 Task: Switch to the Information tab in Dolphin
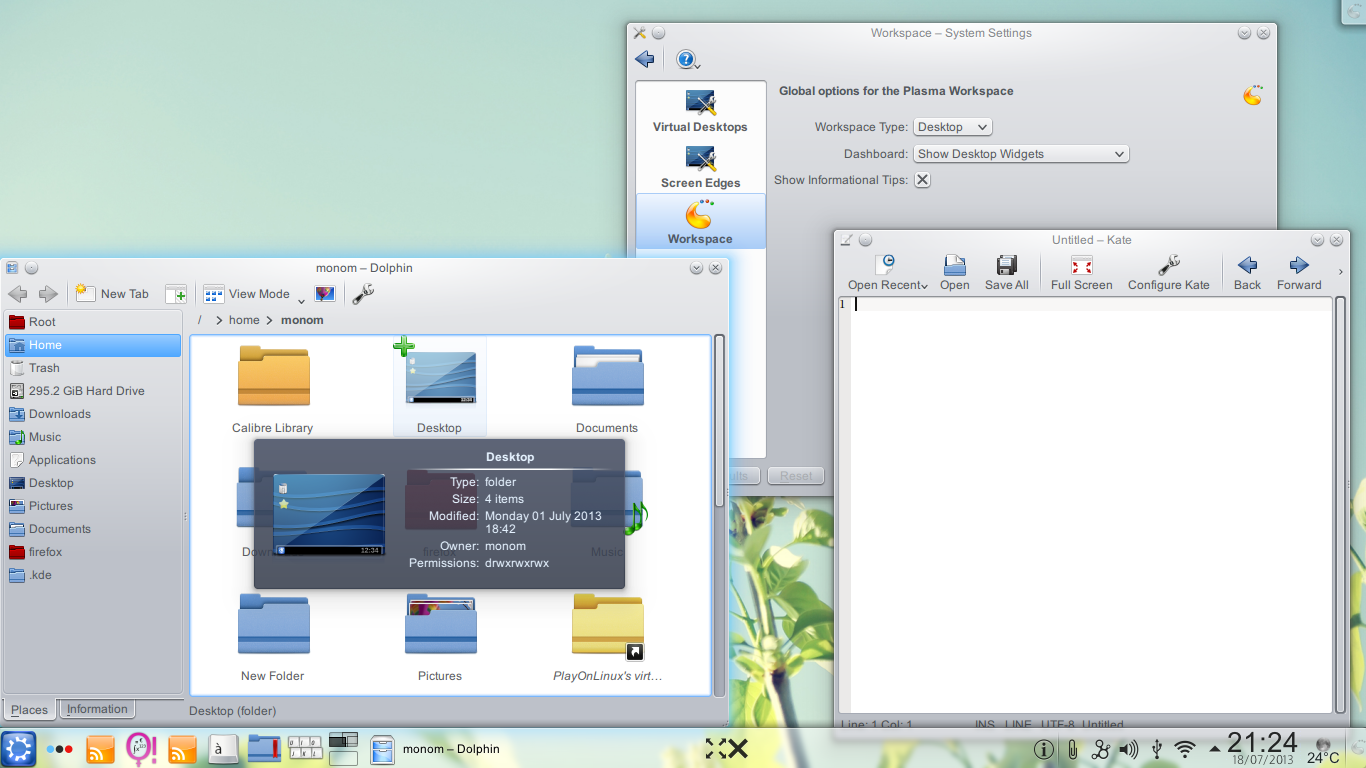tap(97, 709)
